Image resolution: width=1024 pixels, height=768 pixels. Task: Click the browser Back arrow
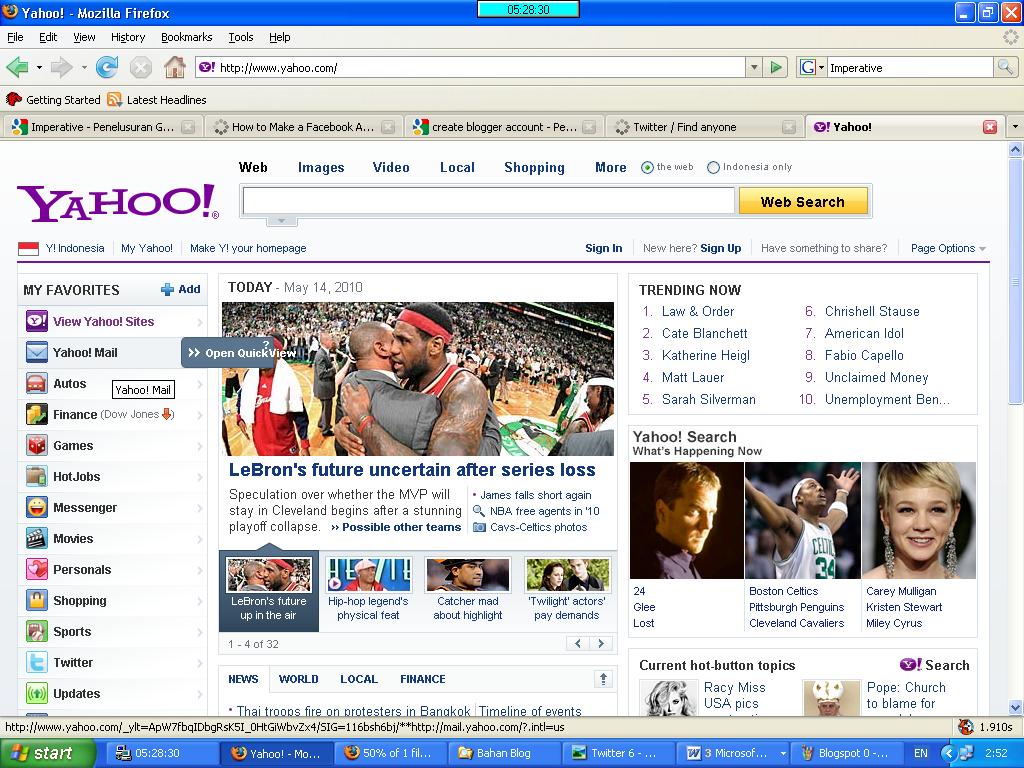coord(17,67)
